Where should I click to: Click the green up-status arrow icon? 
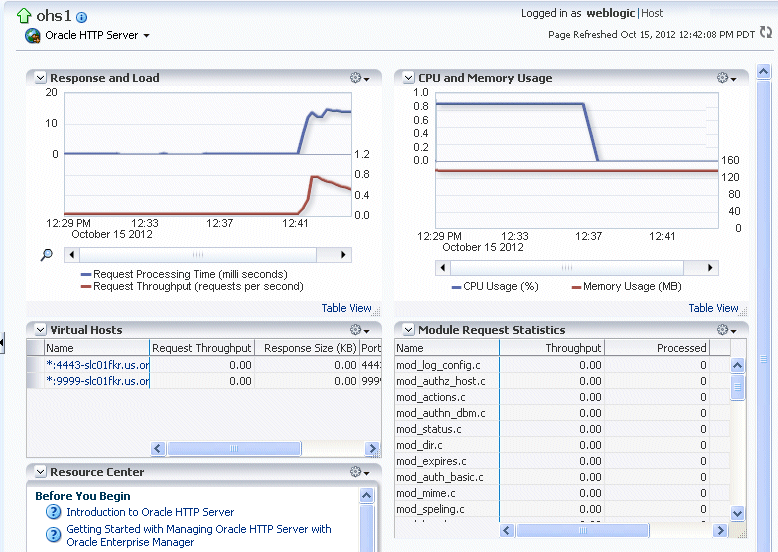[24, 16]
